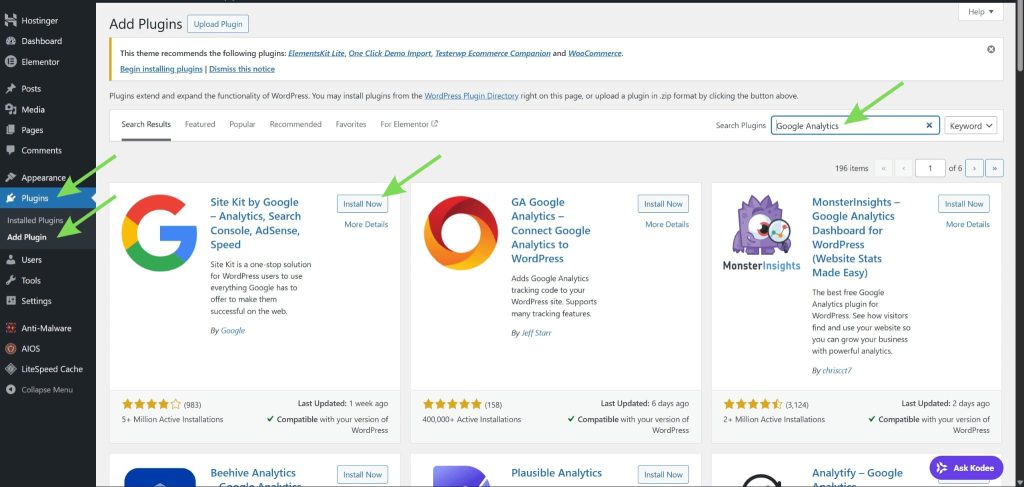Select Add Plugin submenu item
Screen dimensions: 1024x487
pos(27,237)
